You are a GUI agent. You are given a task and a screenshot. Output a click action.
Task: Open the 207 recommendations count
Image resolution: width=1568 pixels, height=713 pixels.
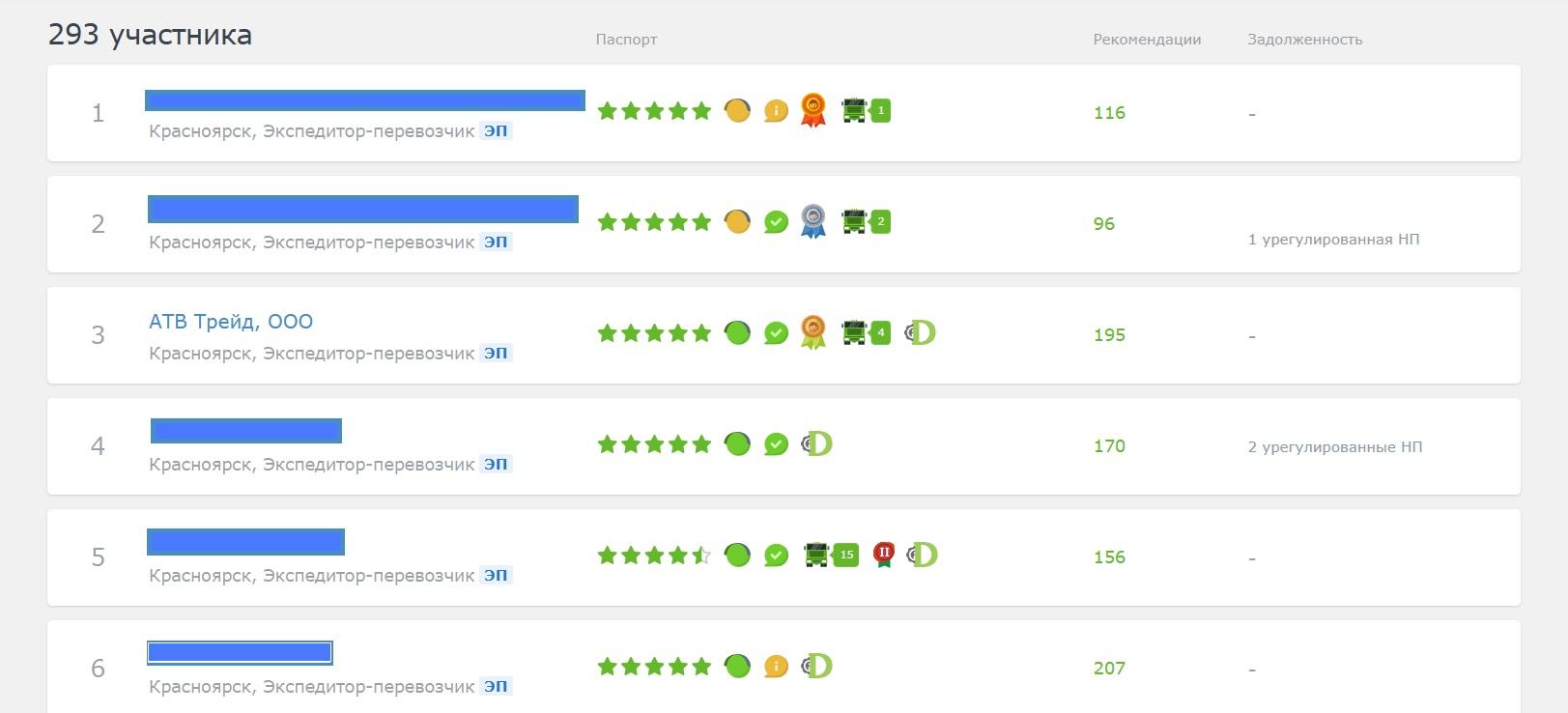(1109, 668)
